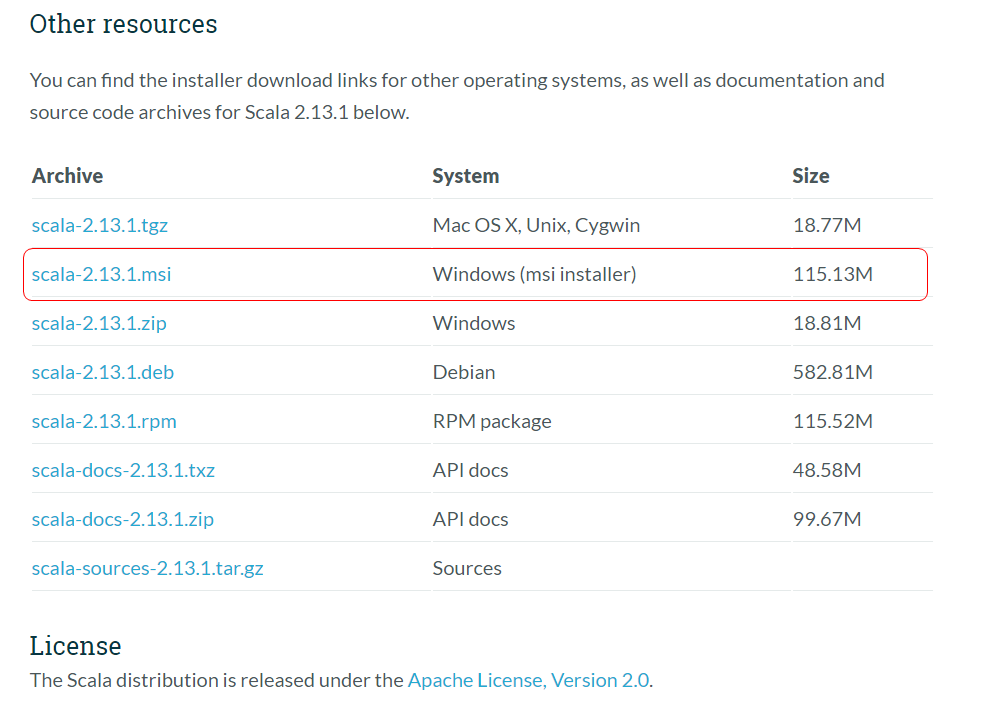Click 'API docs' in the txz row
Viewport: 993px width, 710px height.
click(470, 471)
